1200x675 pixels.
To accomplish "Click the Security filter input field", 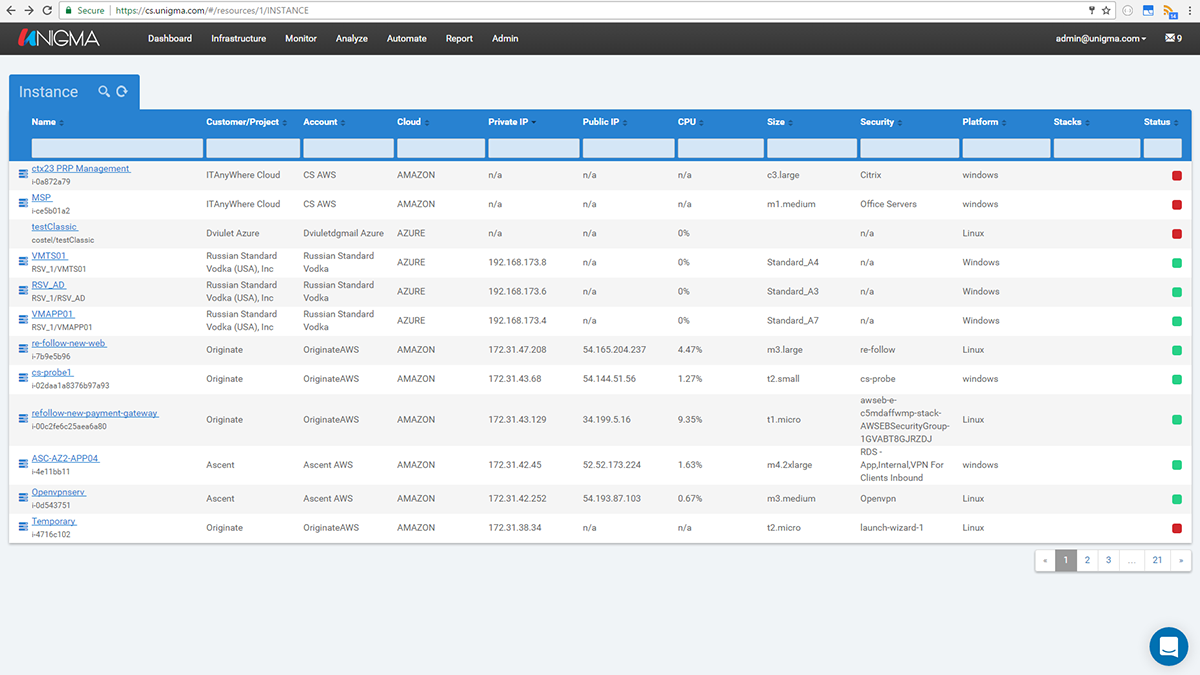I will (908, 148).
